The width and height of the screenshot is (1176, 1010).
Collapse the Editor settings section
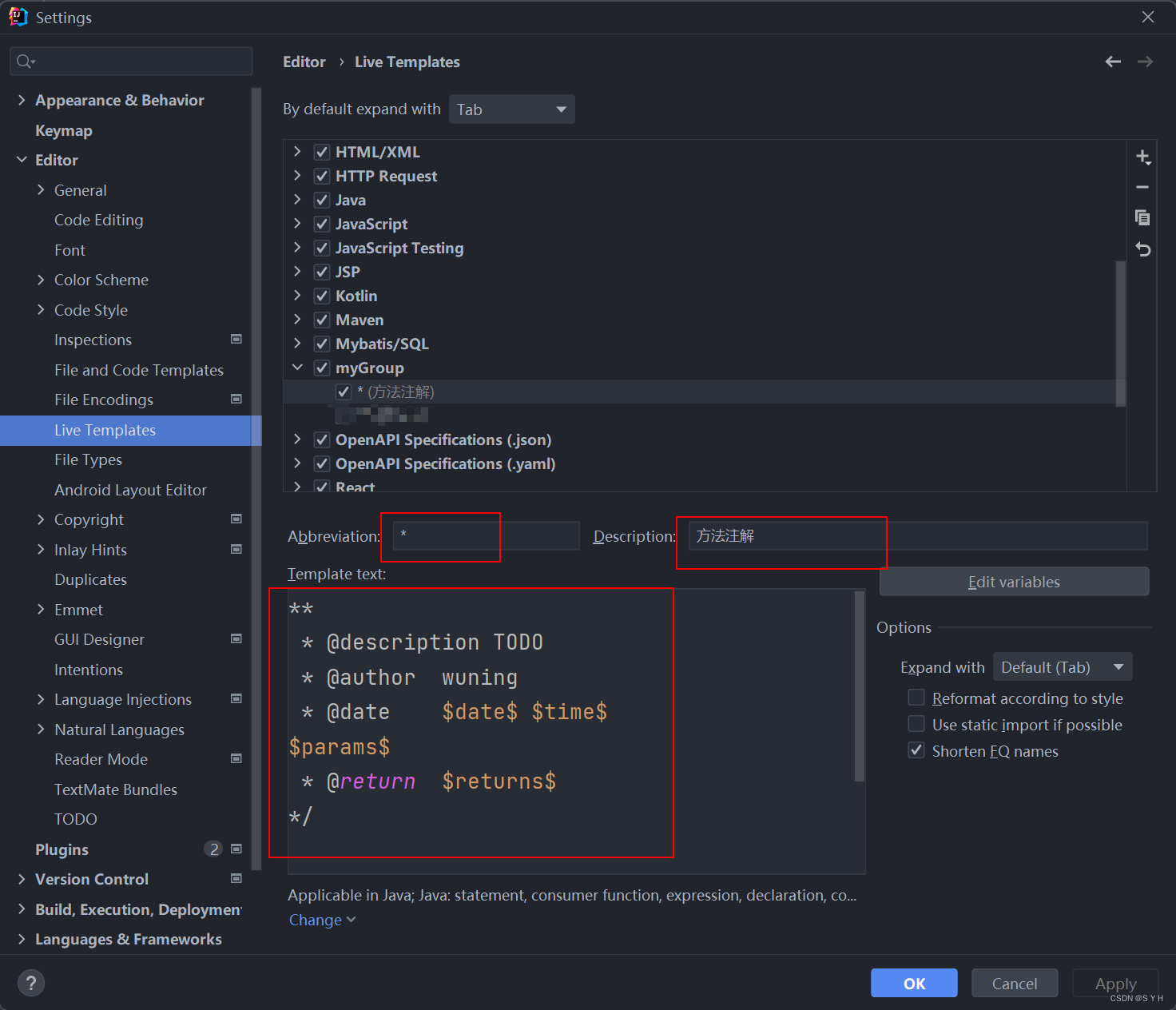[22, 160]
